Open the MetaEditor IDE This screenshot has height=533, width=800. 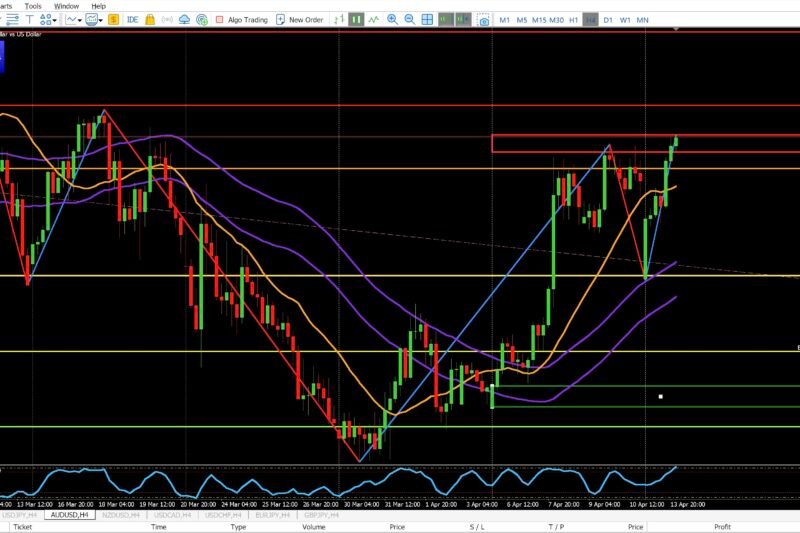tap(132, 20)
